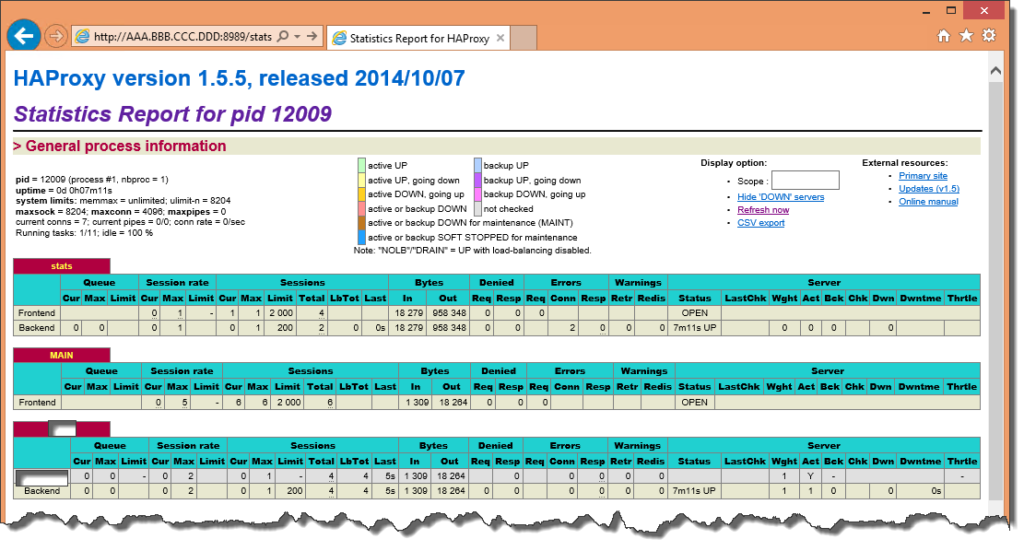Click 'Y' in Act column of bottom table
The image size is (1024, 551).
pos(810,477)
